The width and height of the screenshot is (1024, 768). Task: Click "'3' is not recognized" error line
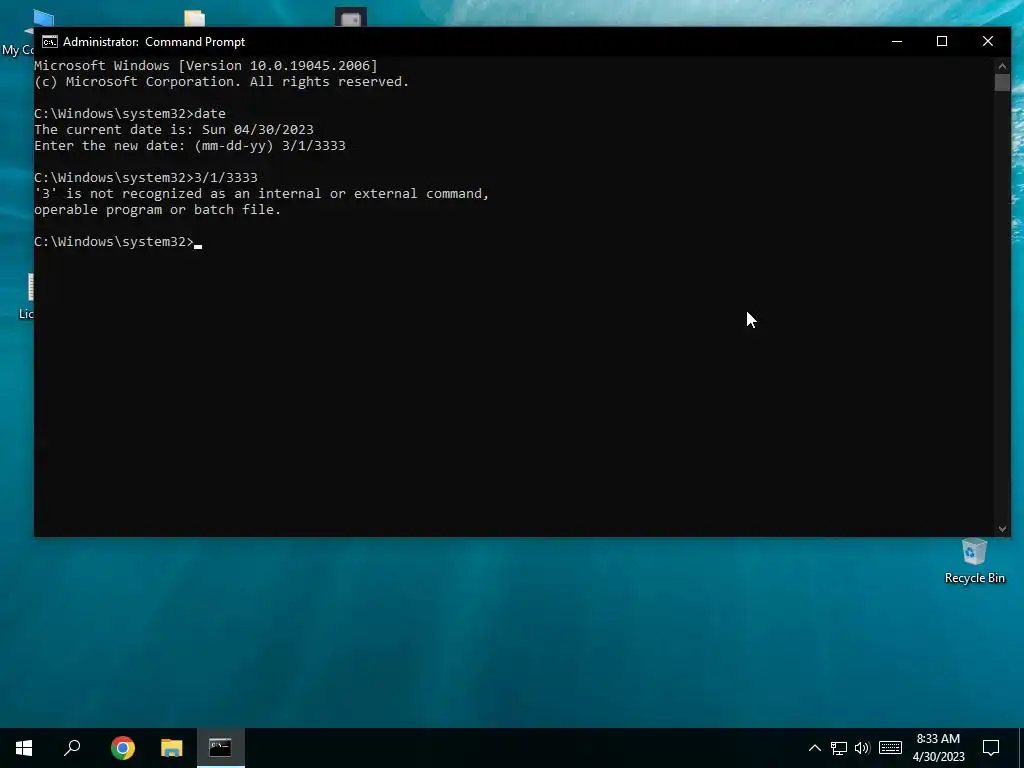[x=261, y=193]
